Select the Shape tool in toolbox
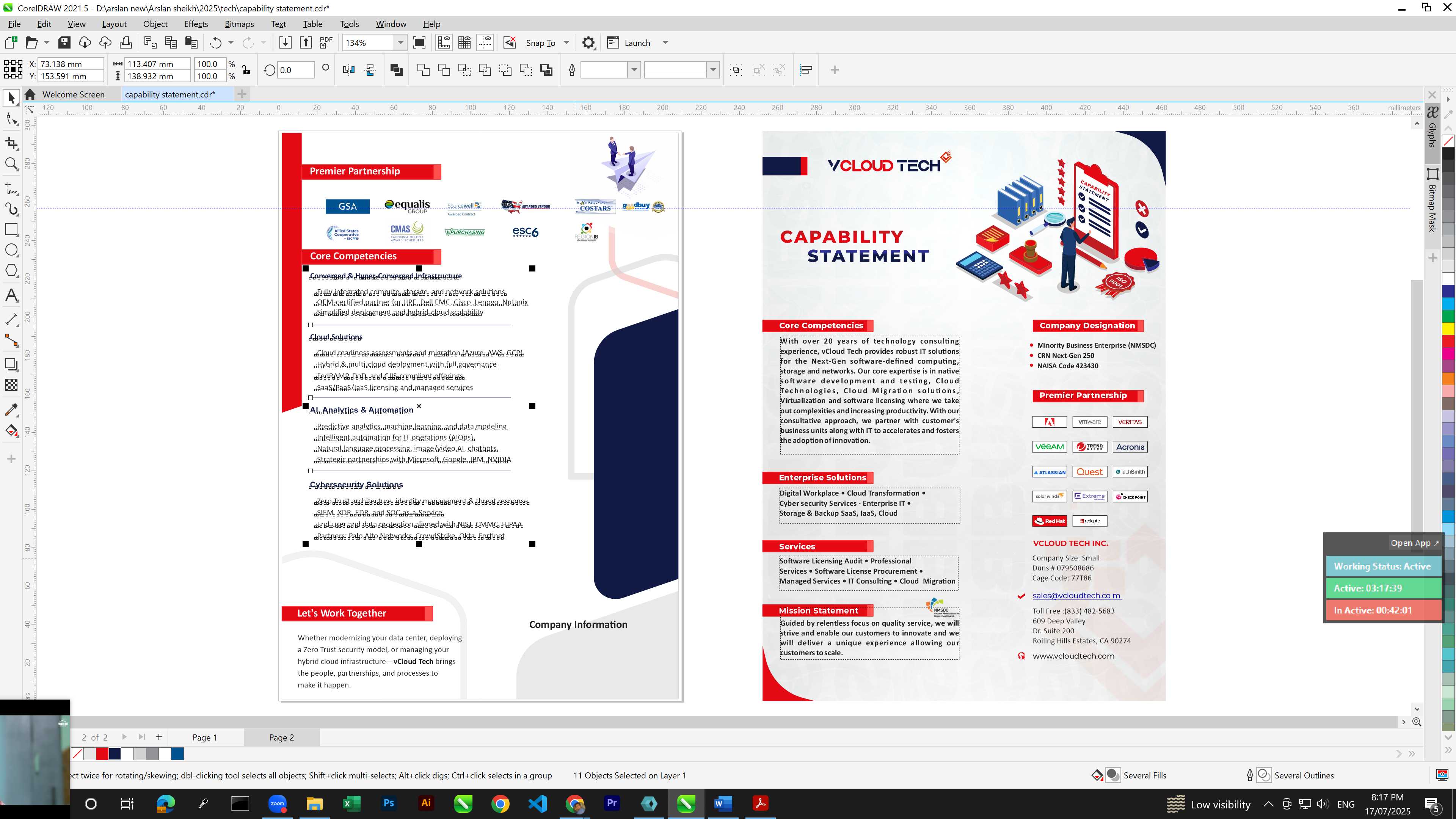 click(11, 119)
